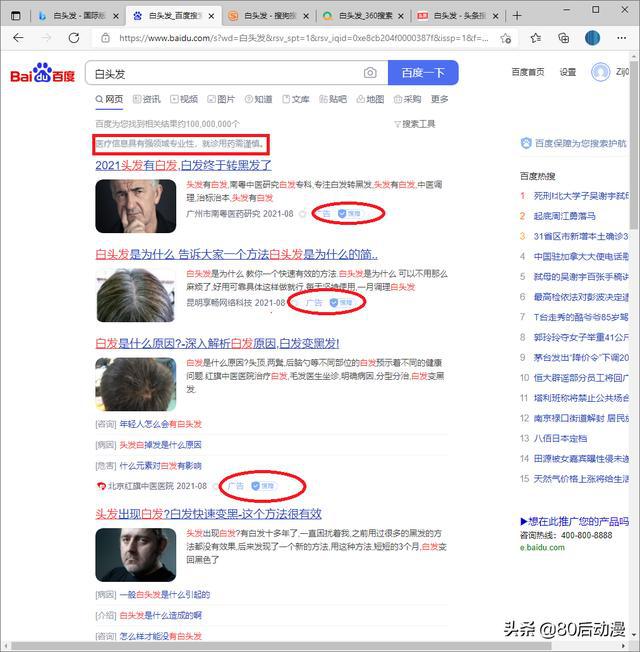This screenshot has width=640, height=652.
Task: Click the camera image-search icon
Action: (370, 73)
